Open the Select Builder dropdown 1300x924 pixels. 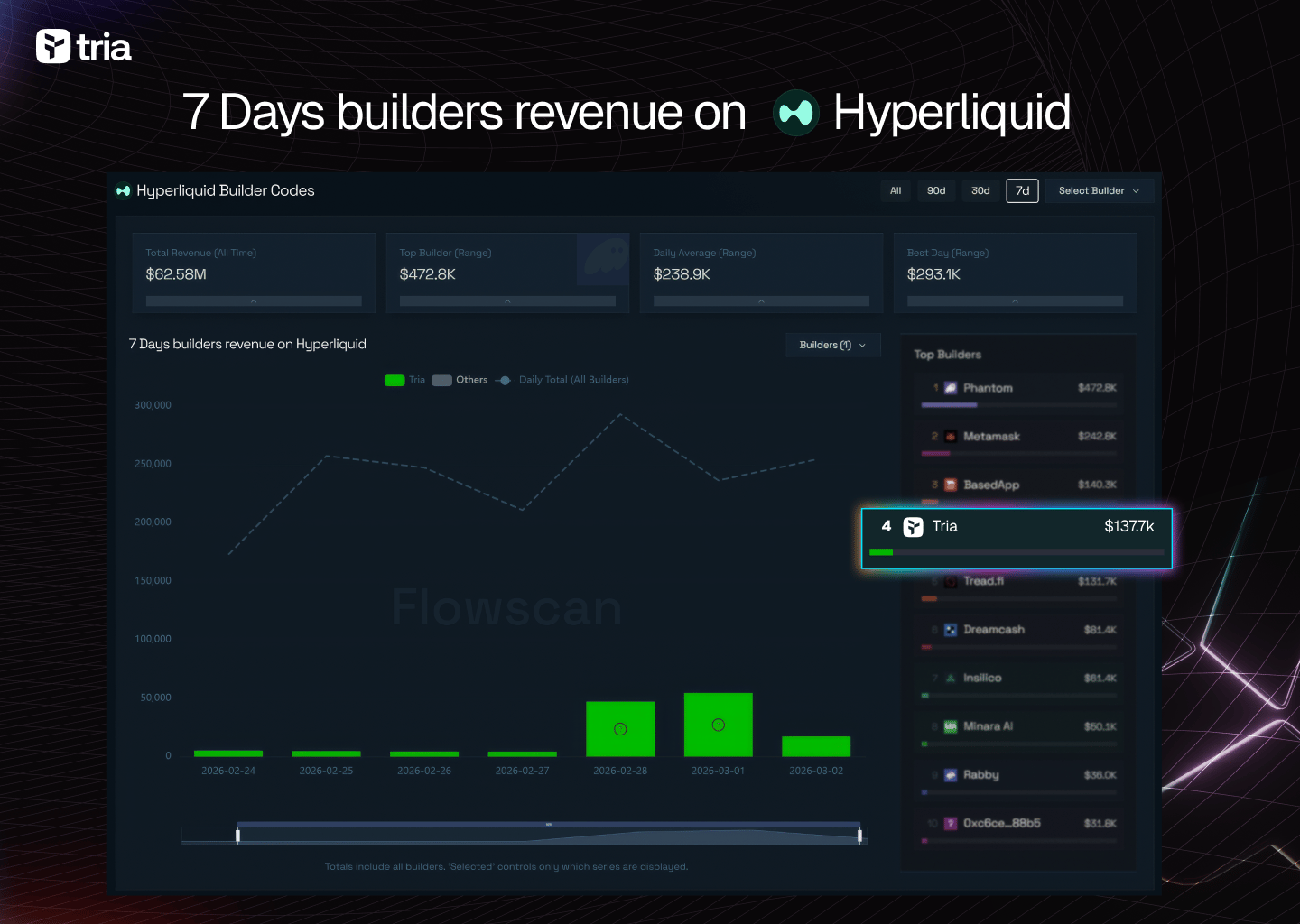[1100, 191]
